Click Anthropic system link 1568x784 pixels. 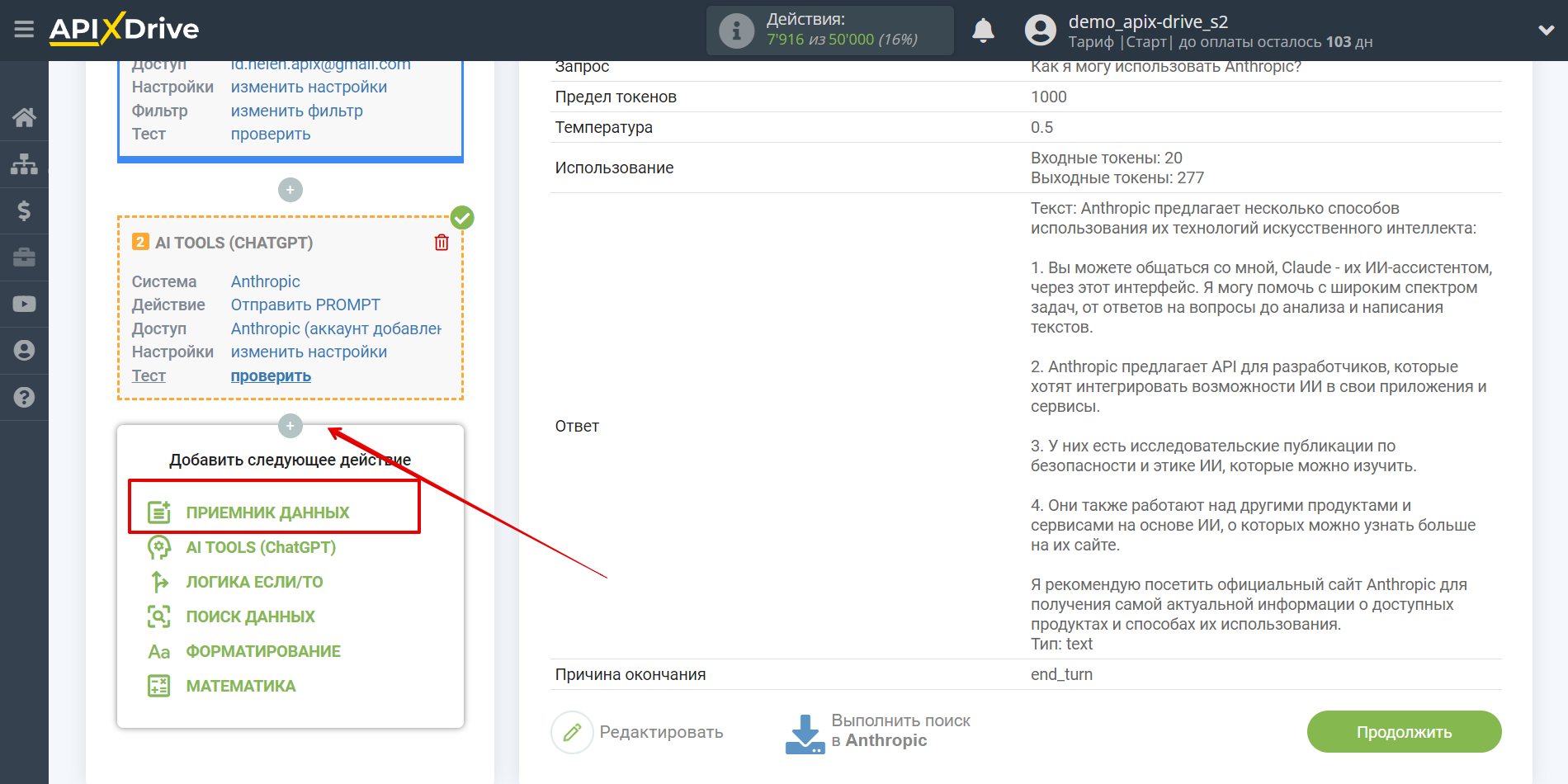pyautogui.click(x=265, y=281)
